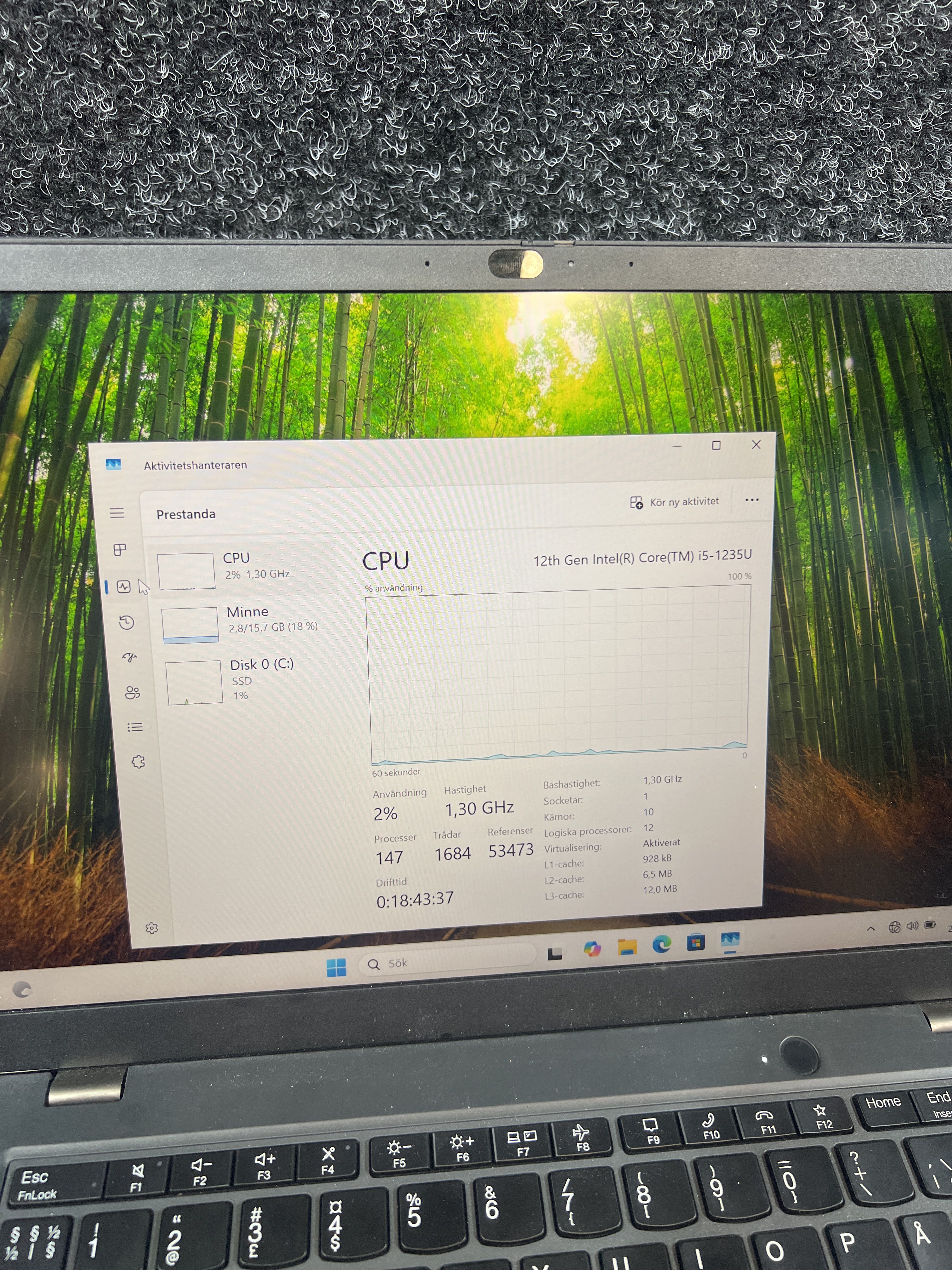
Task: Expand the hamburger navigation menu
Action: tap(117, 513)
